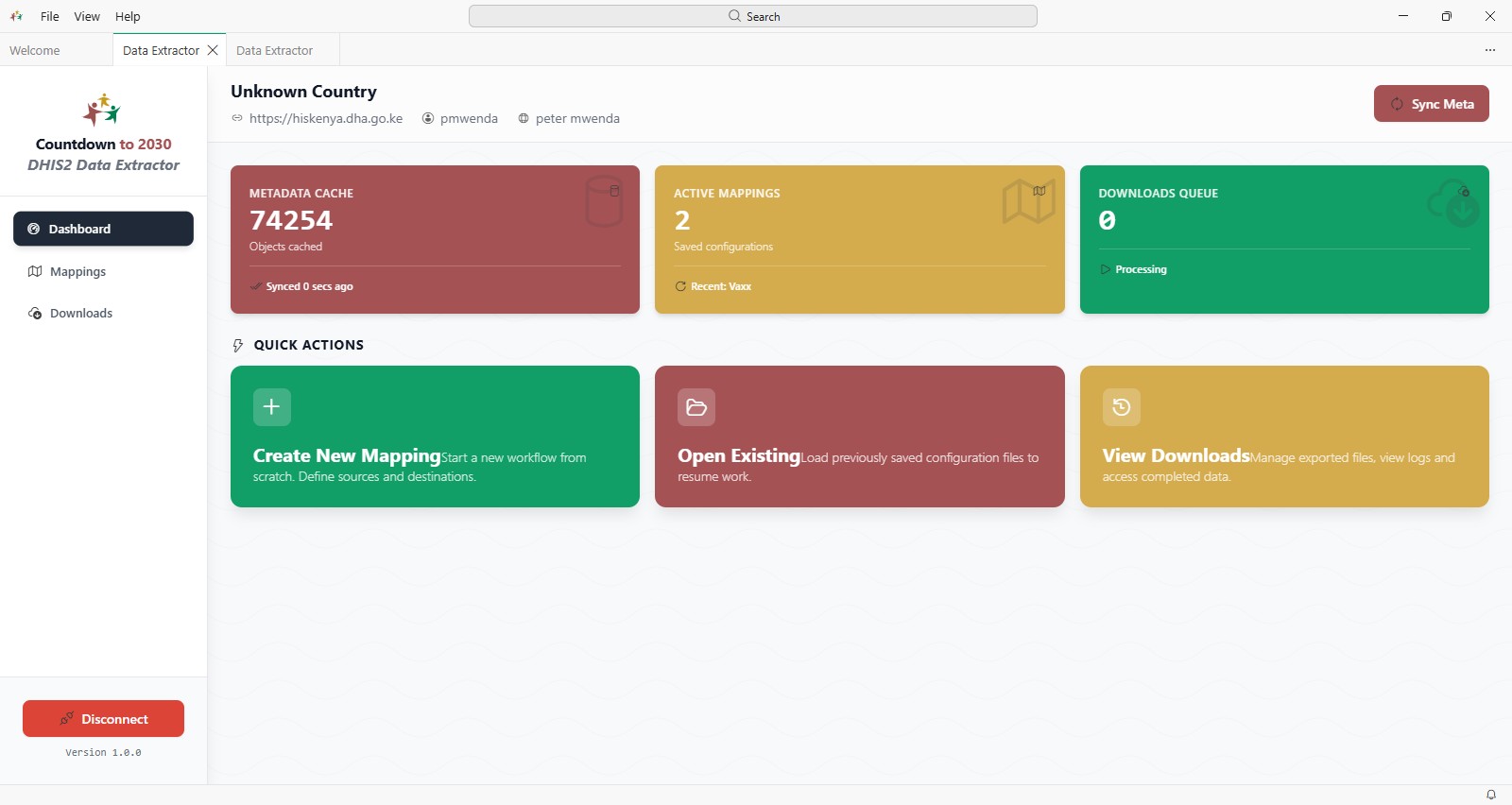Click the peter mwenda name text
1512x805 pixels.
click(577, 118)
